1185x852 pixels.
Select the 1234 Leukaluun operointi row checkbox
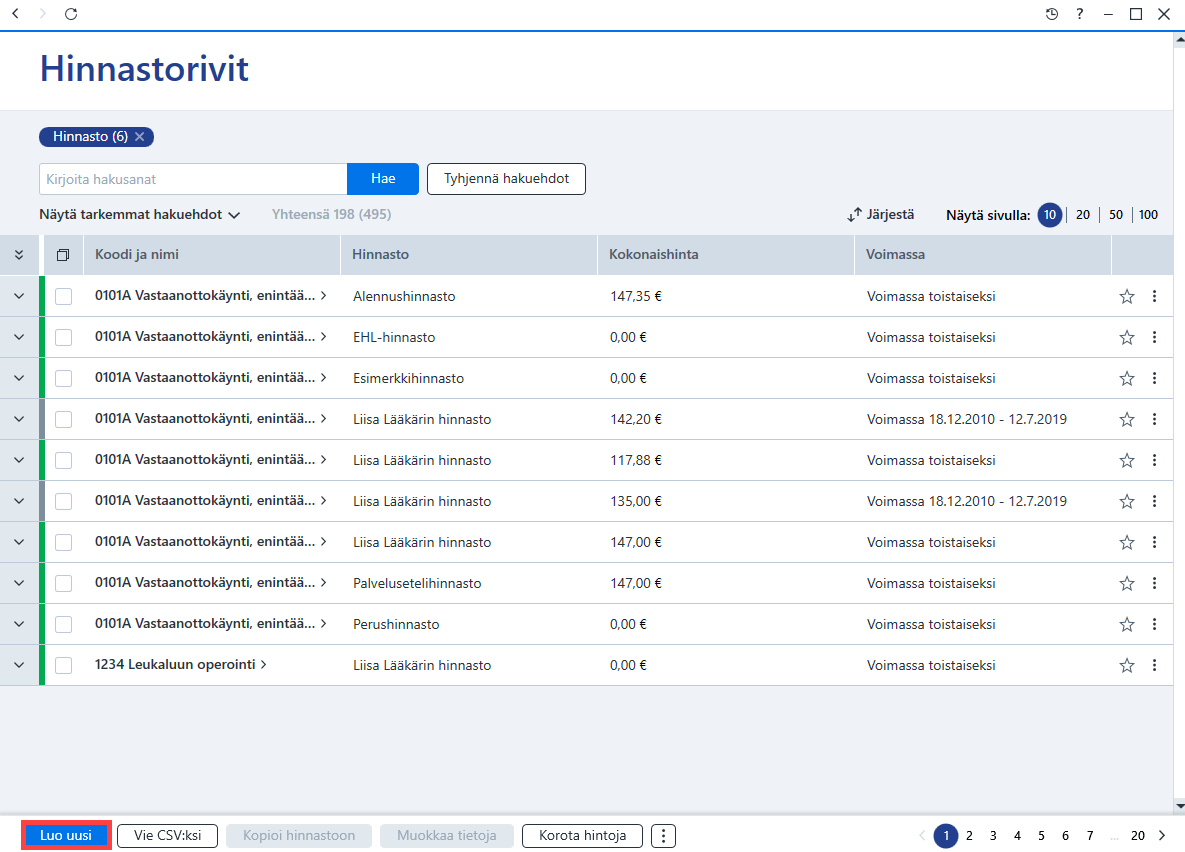coord(63,665)
